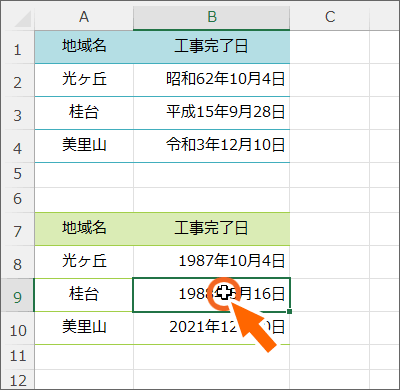Image resolution: width=400 pixels, height=390 pixels.
Task: Click cell B1 工事完了日 in blue header
Action: point(212,47)
